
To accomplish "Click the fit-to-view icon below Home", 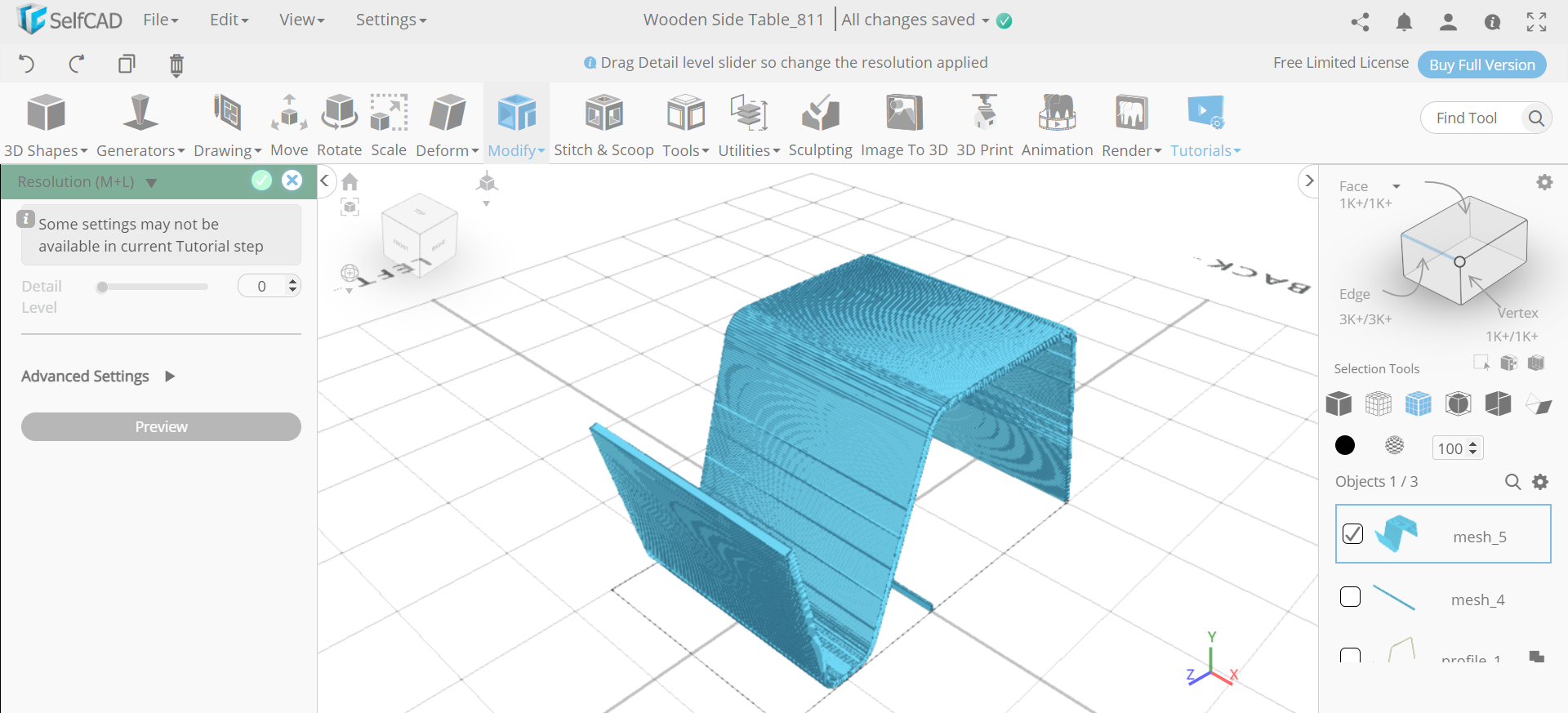I will click(x=350, y=207).
